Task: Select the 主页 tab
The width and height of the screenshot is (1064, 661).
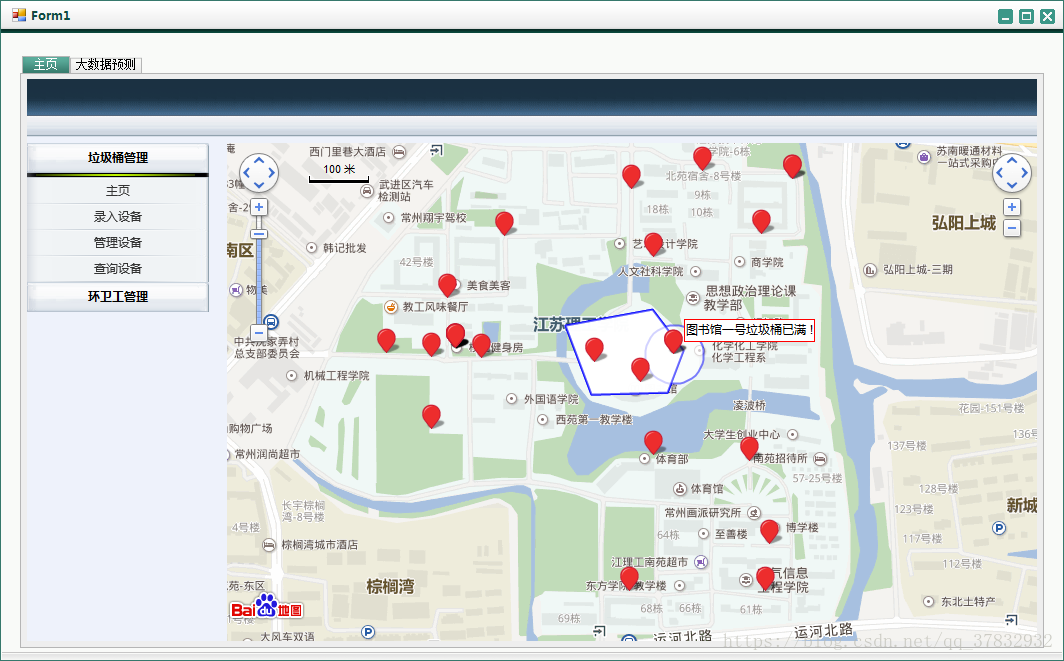Action: coord(45,64)
